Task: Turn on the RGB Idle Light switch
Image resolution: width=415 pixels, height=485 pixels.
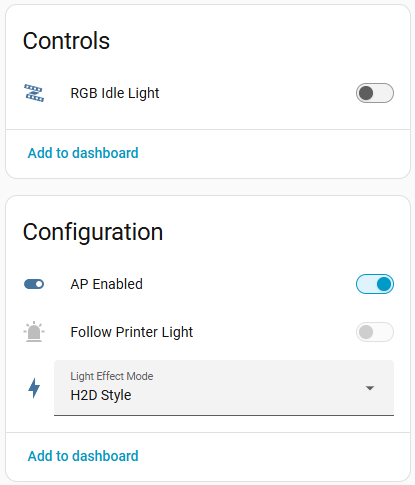Action: click(x=375, y=93)
